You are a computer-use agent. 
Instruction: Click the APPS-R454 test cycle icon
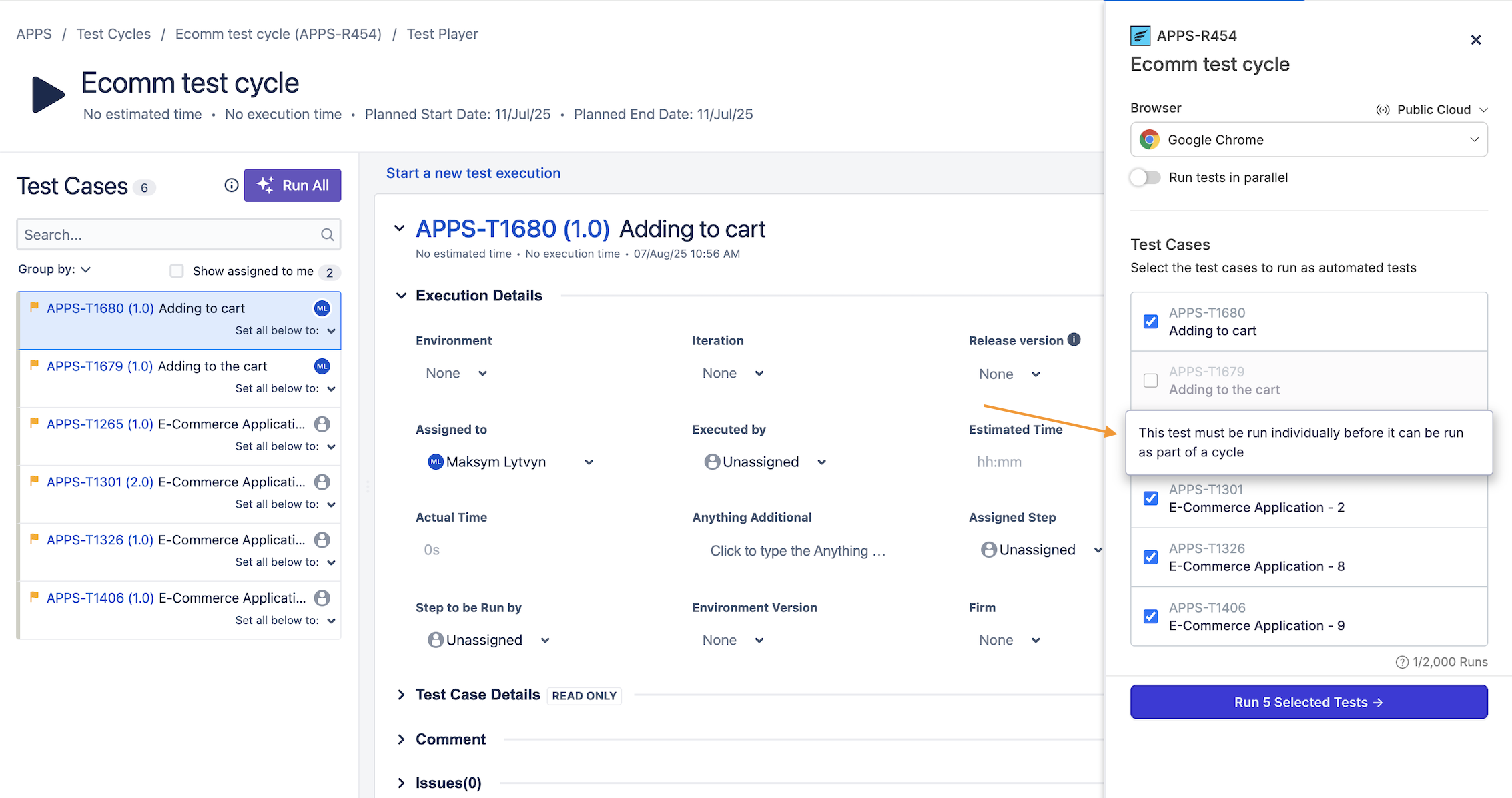(1140, 35)
